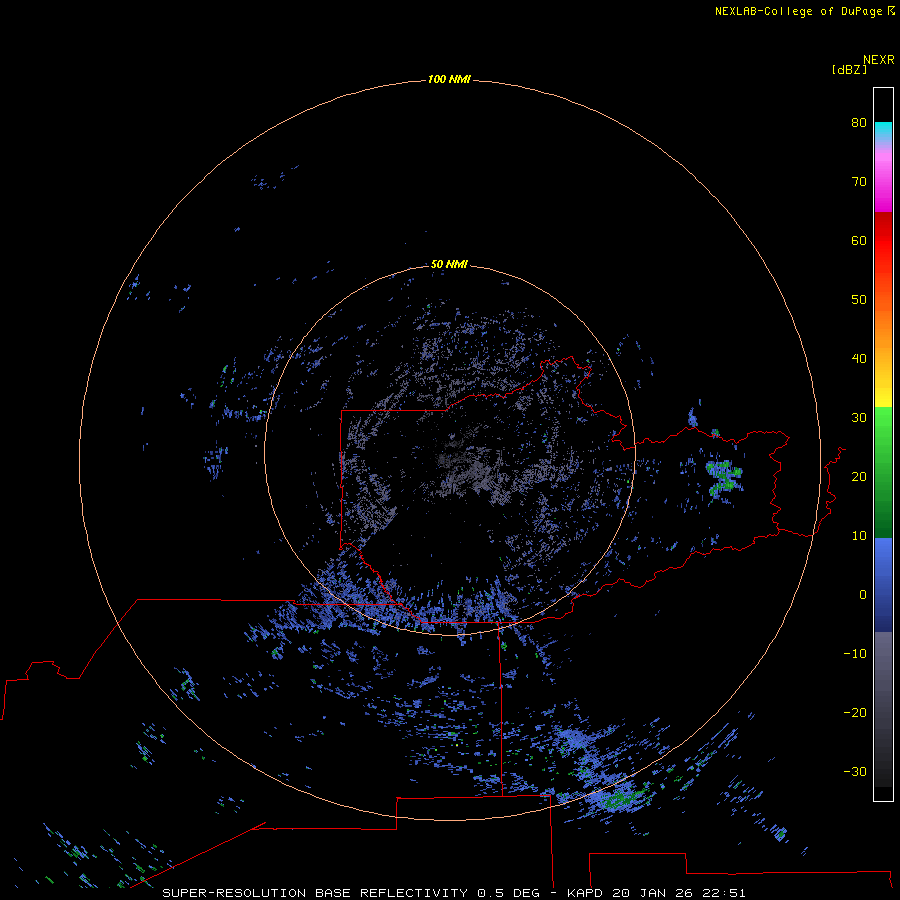Click the 80 dBZ scale value
The image size is (900, 900).
[x=859, y=122]
